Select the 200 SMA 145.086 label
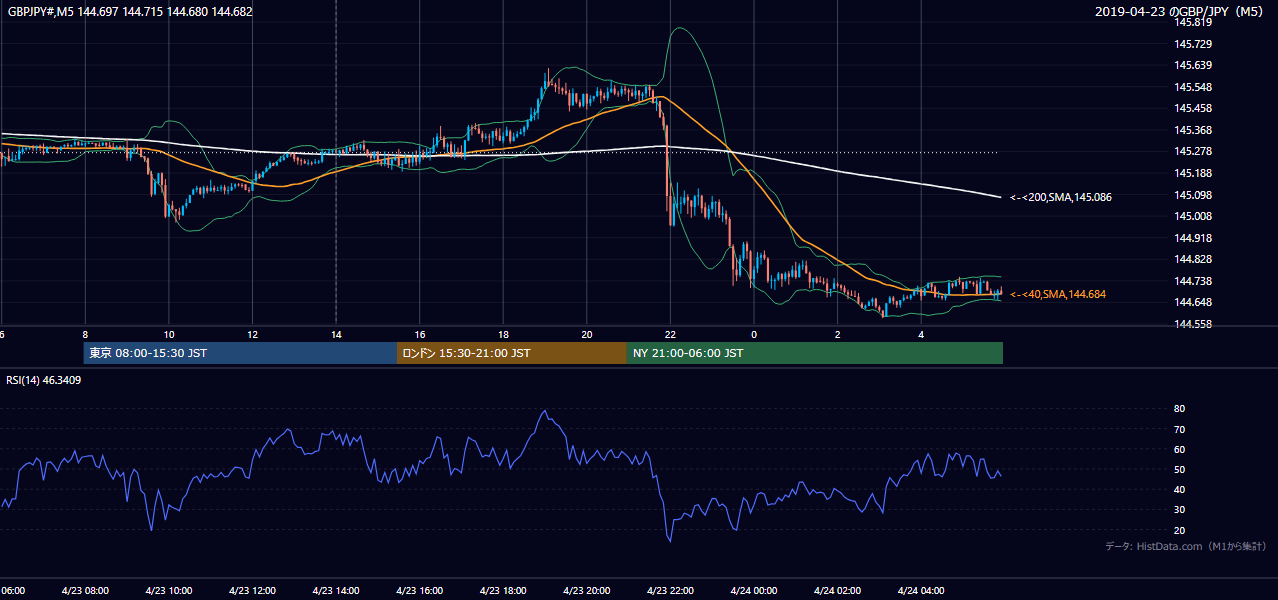 [1061, 197]
